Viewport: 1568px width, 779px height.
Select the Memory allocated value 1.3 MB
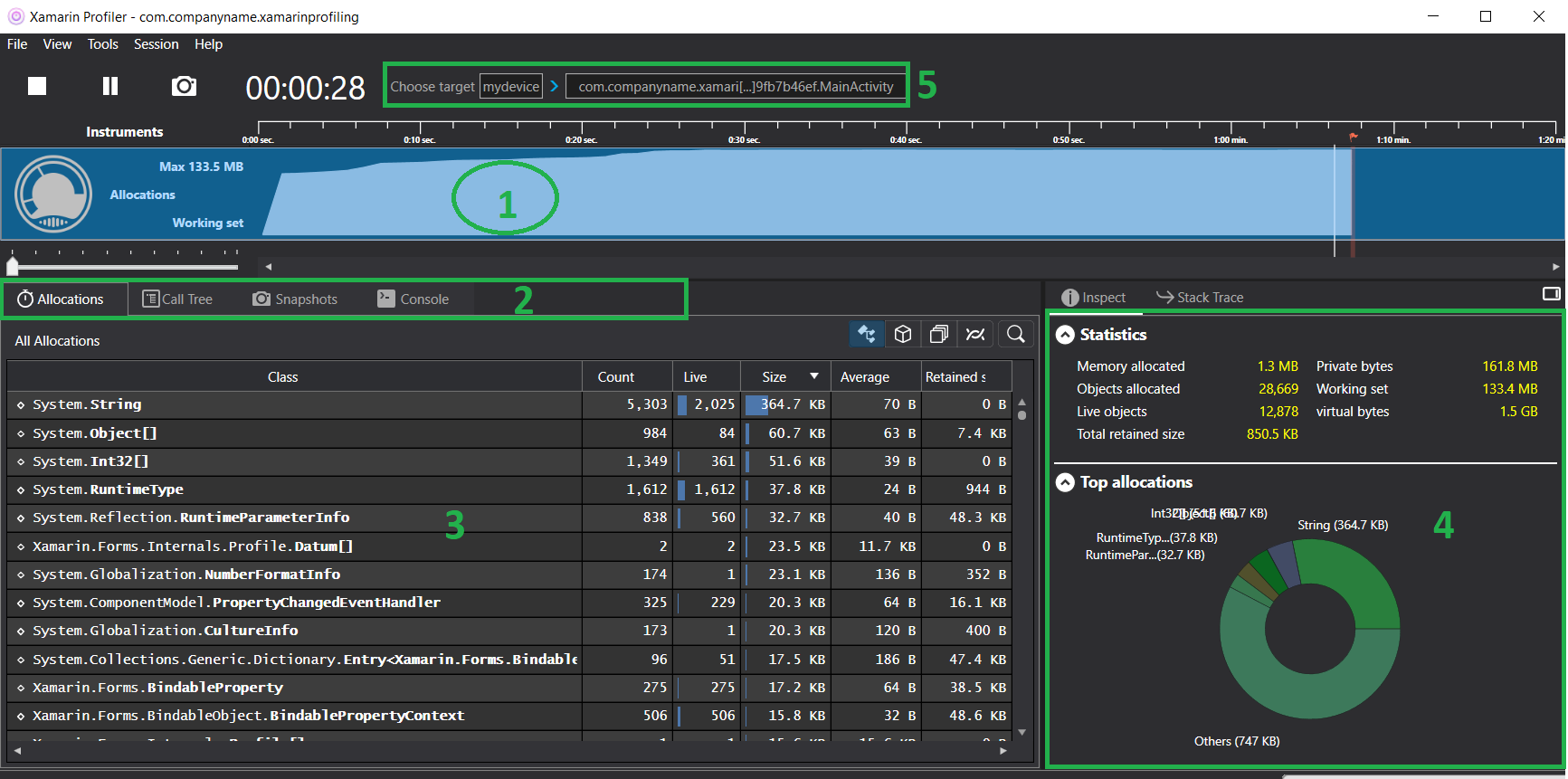(x=1278, y=366)
